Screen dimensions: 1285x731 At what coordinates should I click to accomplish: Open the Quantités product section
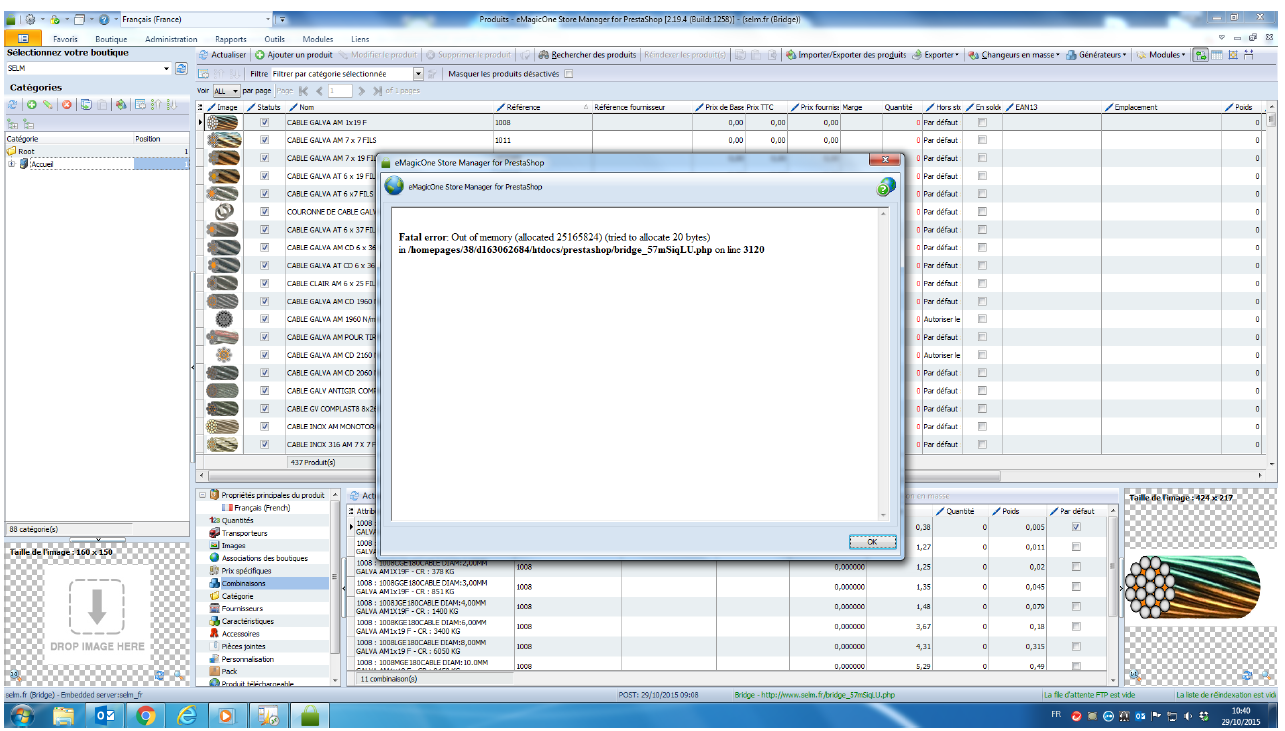click(x=238, y=520)
